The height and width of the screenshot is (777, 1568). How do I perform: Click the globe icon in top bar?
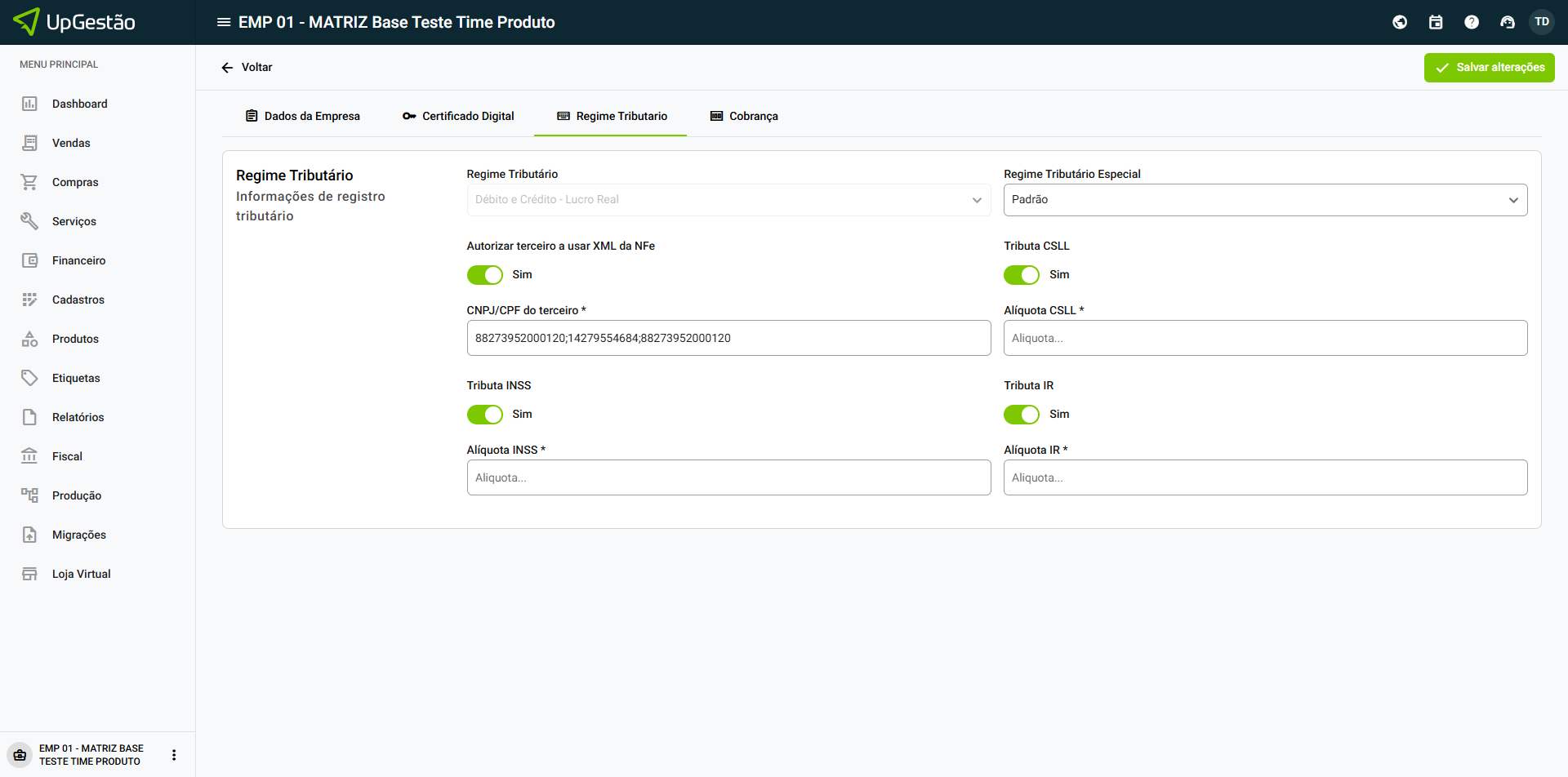[x=1400, y=22]
